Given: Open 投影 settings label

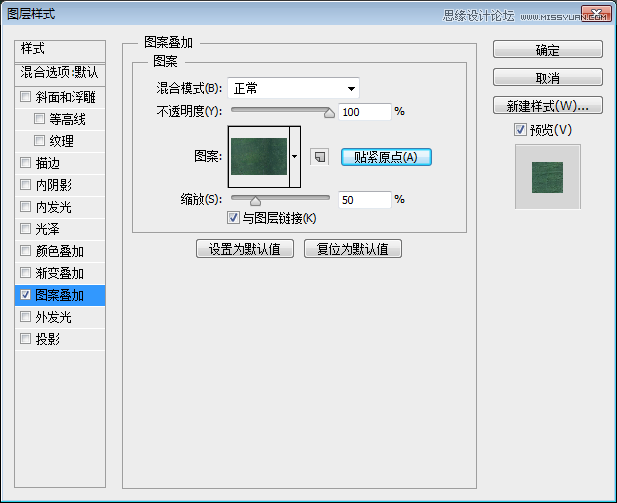Looking at the screenshot, I should point(47,339).
